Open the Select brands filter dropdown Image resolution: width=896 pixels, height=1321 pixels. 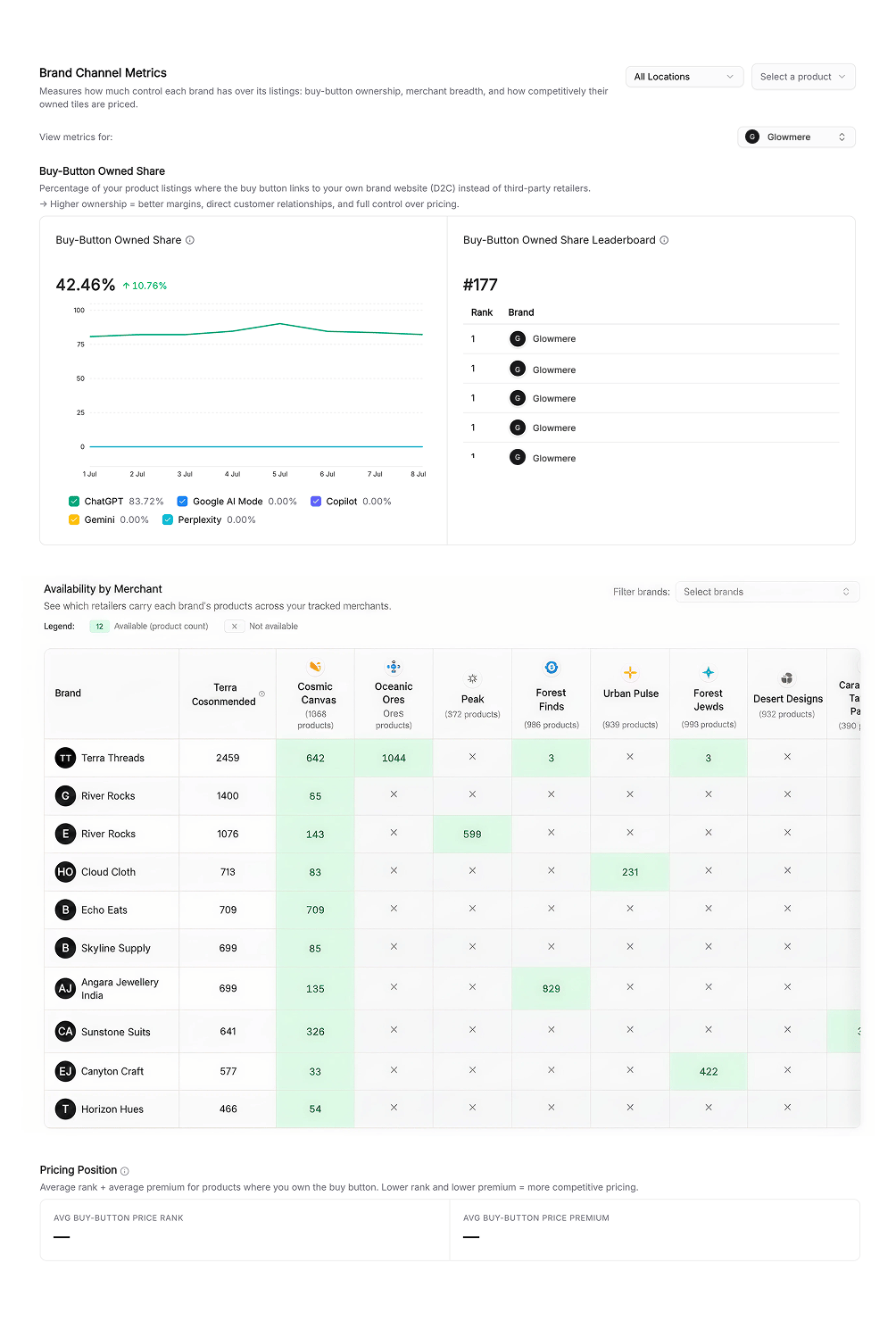tap(767, 592)
